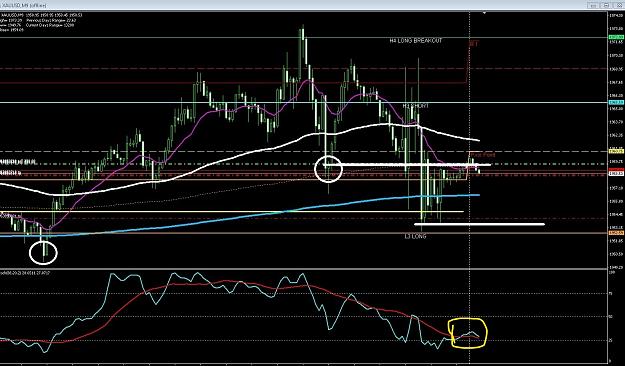Select the pale yellow horizontal level line
The height and width of the screenshot is (366, 625).
231,211
